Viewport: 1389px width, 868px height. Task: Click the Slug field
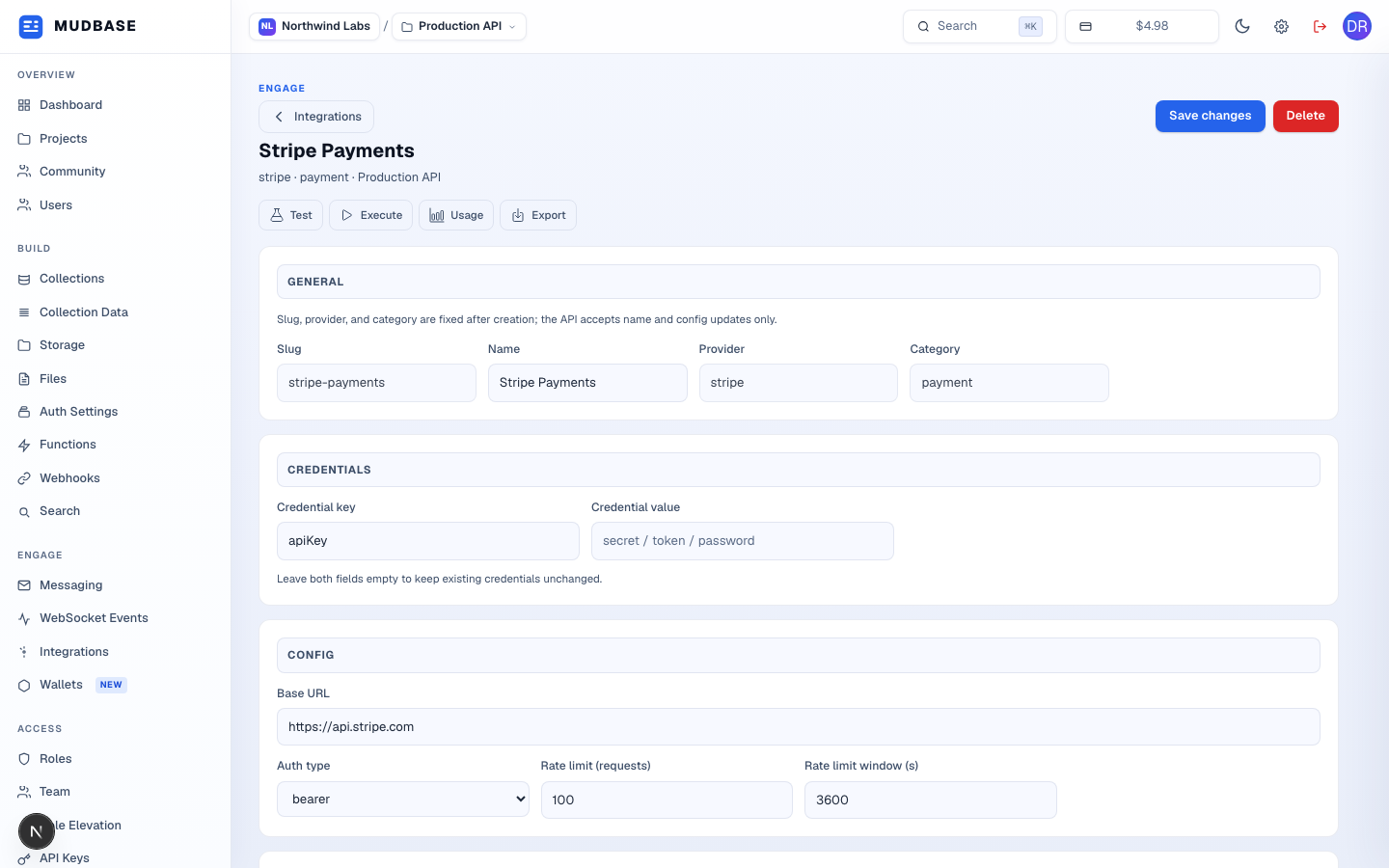[x=376, y=383]
